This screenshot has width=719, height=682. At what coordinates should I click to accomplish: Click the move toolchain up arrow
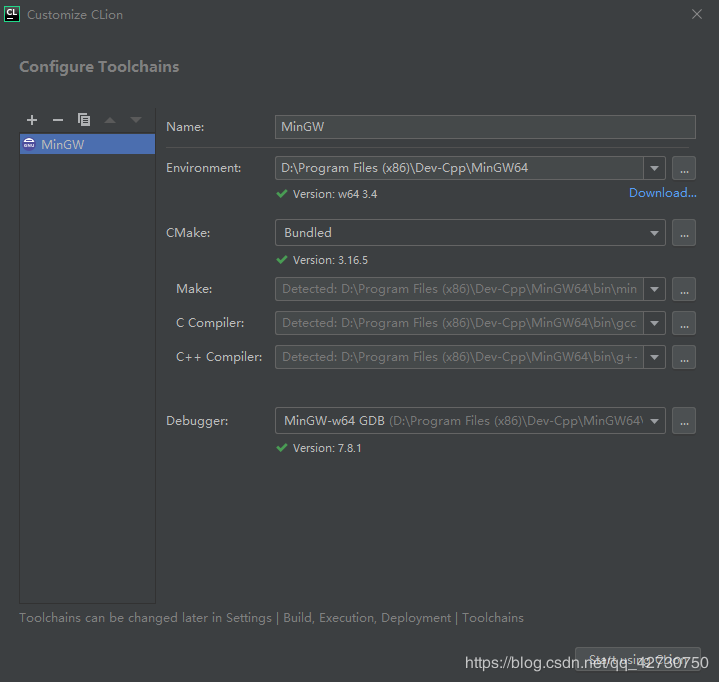110,120
